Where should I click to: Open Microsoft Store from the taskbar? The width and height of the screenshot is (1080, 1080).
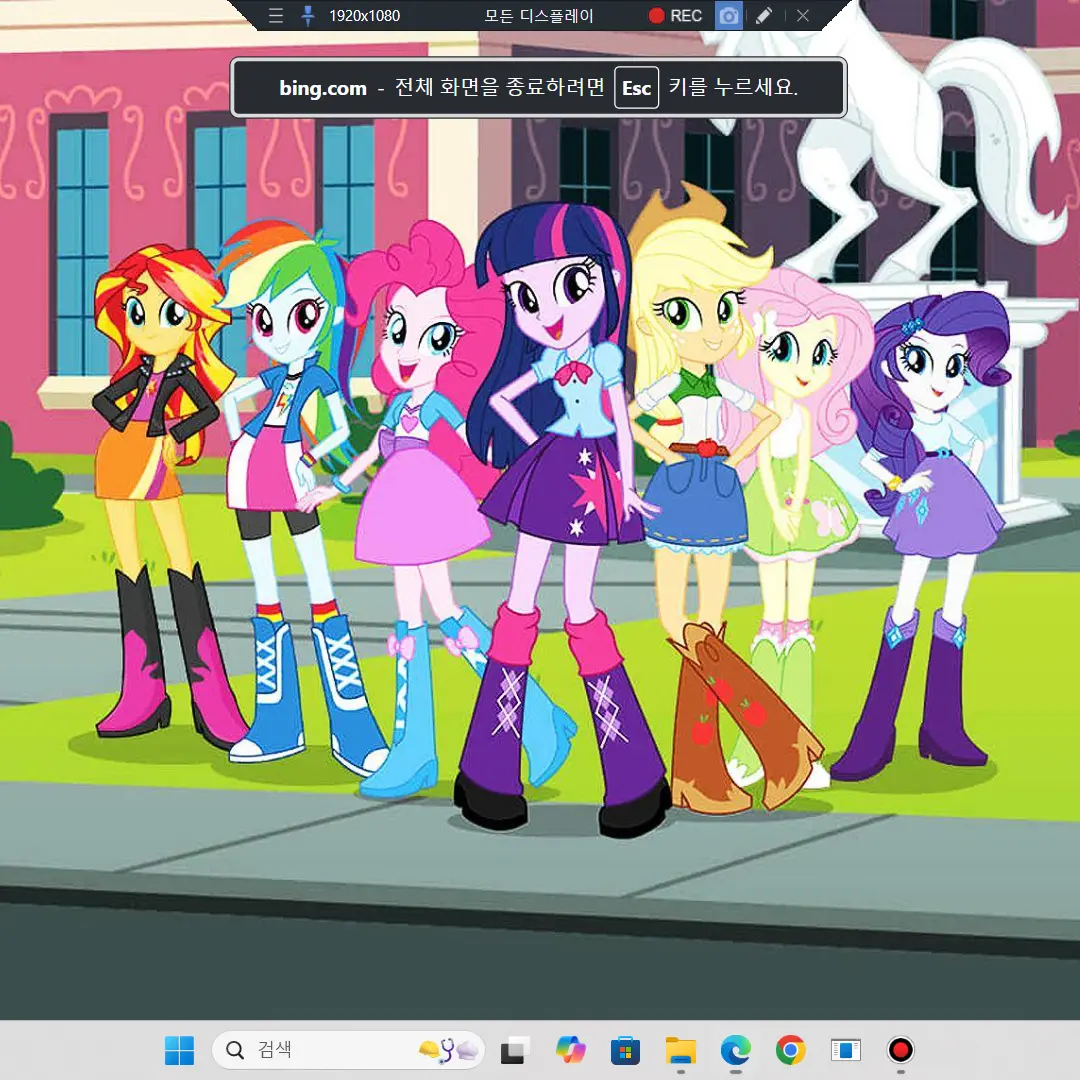[625, 1050]
